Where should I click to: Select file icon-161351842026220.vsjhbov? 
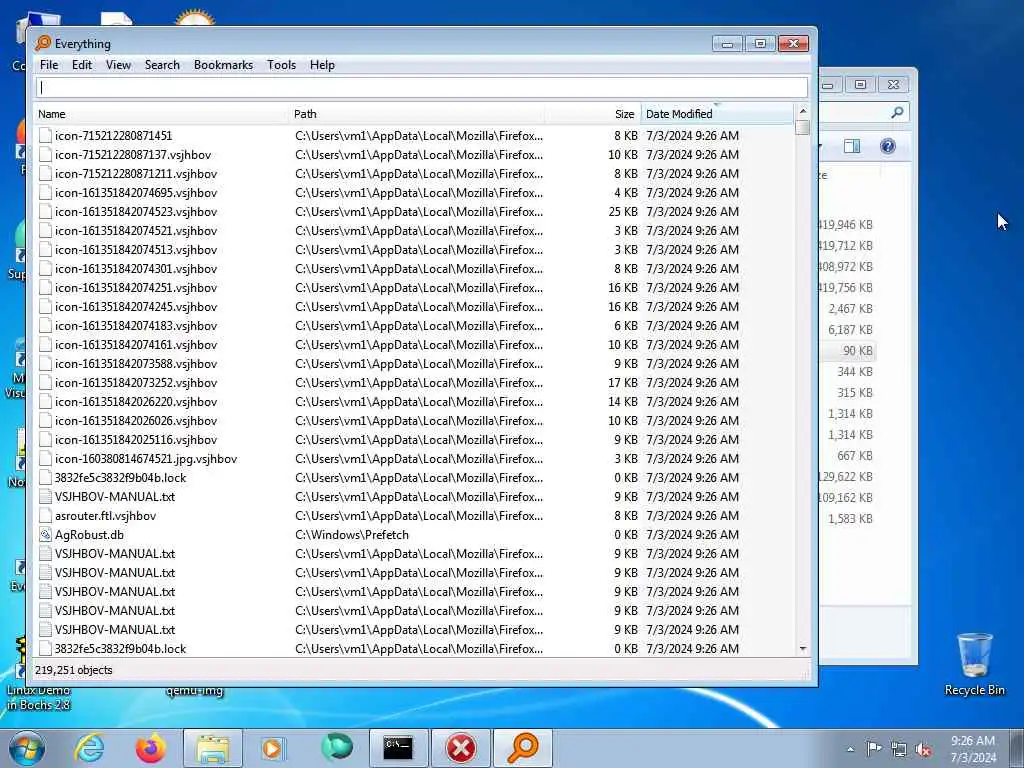click(136, 402)
